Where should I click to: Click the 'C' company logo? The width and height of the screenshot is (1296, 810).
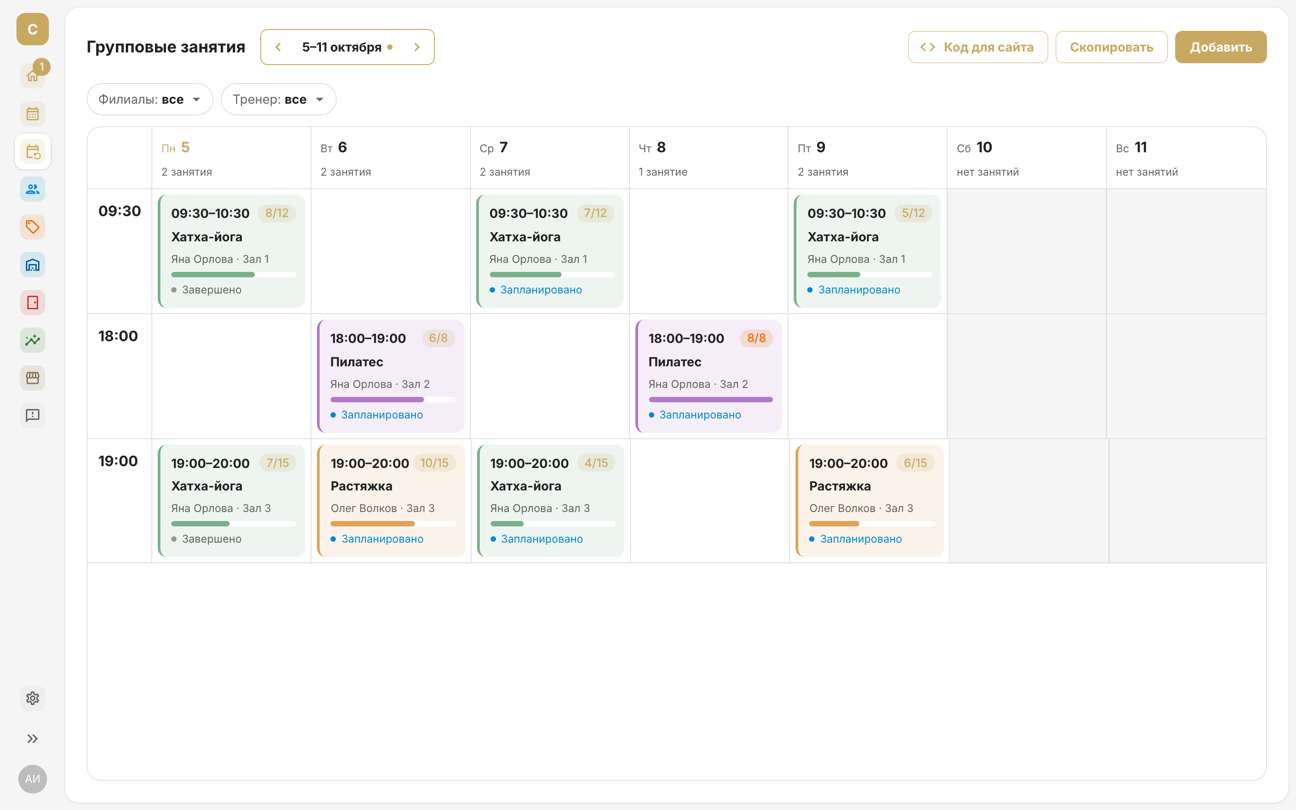33,29
